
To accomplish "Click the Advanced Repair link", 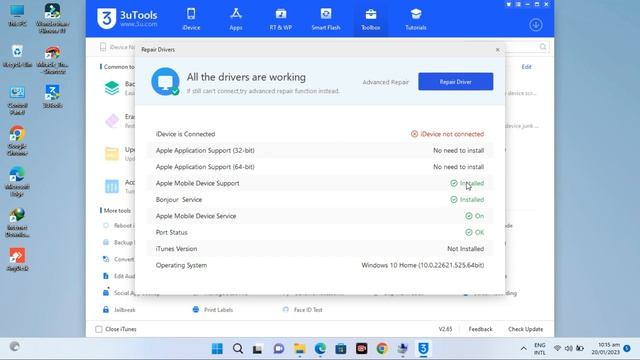I will [x=385, y=82].
